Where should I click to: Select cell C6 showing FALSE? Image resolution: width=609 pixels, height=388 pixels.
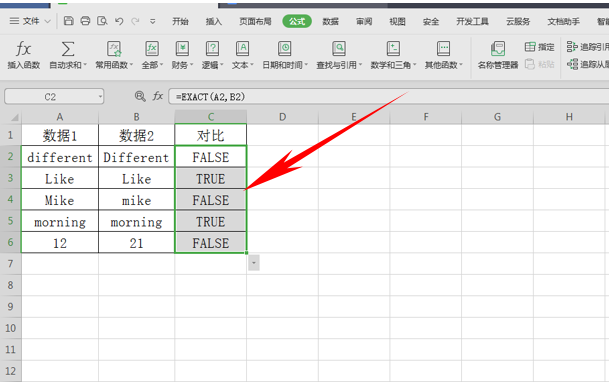tap(211, 243)
